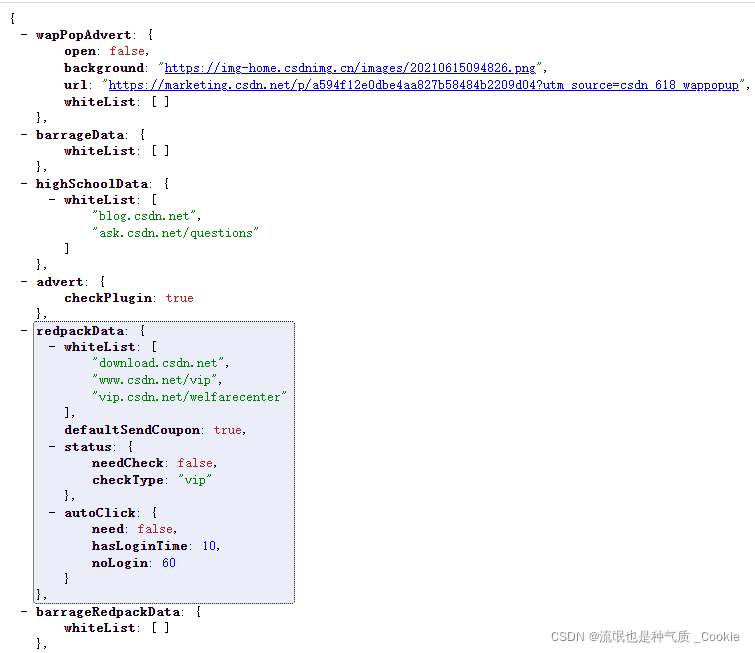
Task: Click the wapPopAdvert key
Action: point(83,35)
